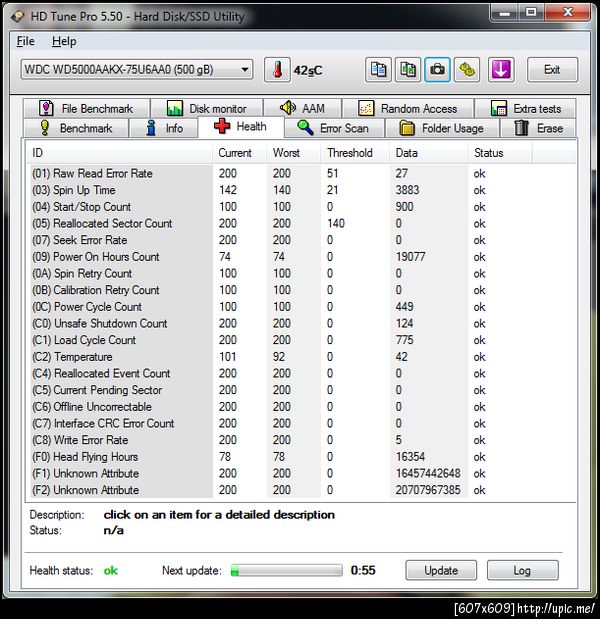Screen dimensions: 600x619
Task: Click the 3883 spin up data value
Action: pos(407,190)
